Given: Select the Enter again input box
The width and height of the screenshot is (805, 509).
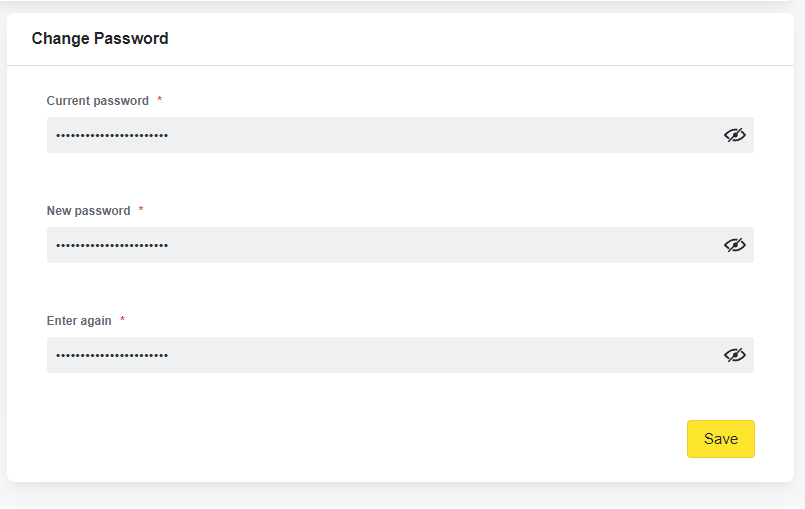Looking at the screenshot, I should pyautogui.click(x=400, y=355).
